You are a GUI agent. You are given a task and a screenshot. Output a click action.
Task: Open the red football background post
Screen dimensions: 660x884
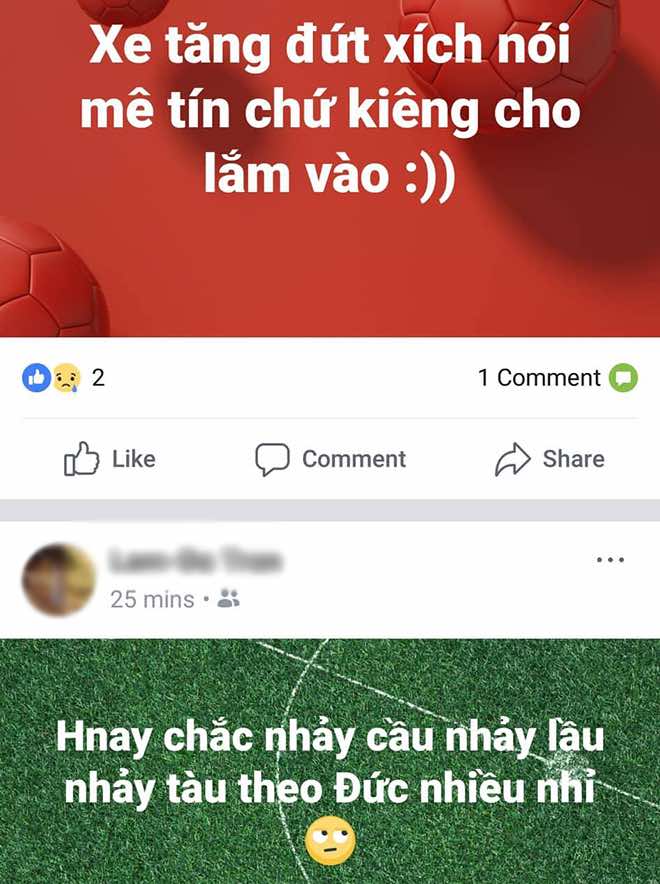click(330, 169)
